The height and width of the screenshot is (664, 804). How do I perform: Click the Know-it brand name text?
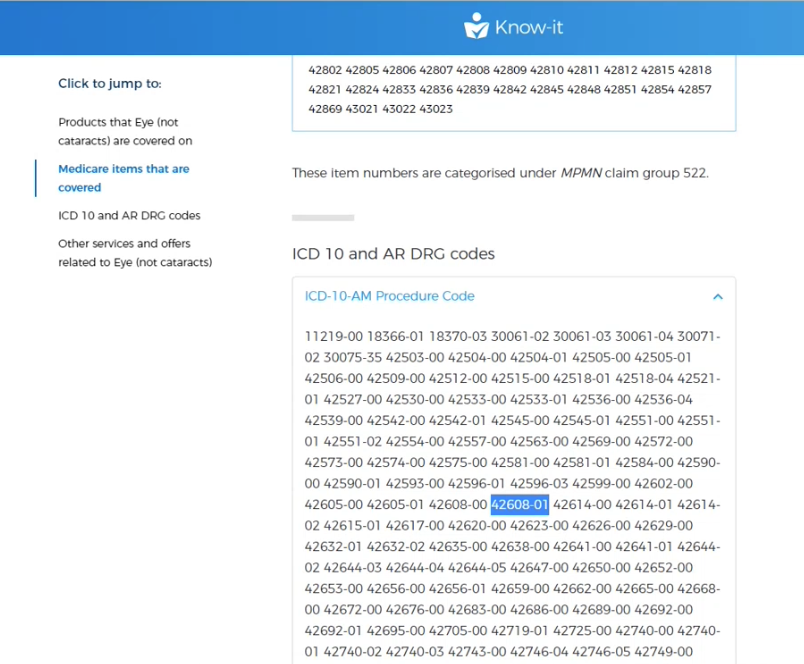(x=529, y=27)
